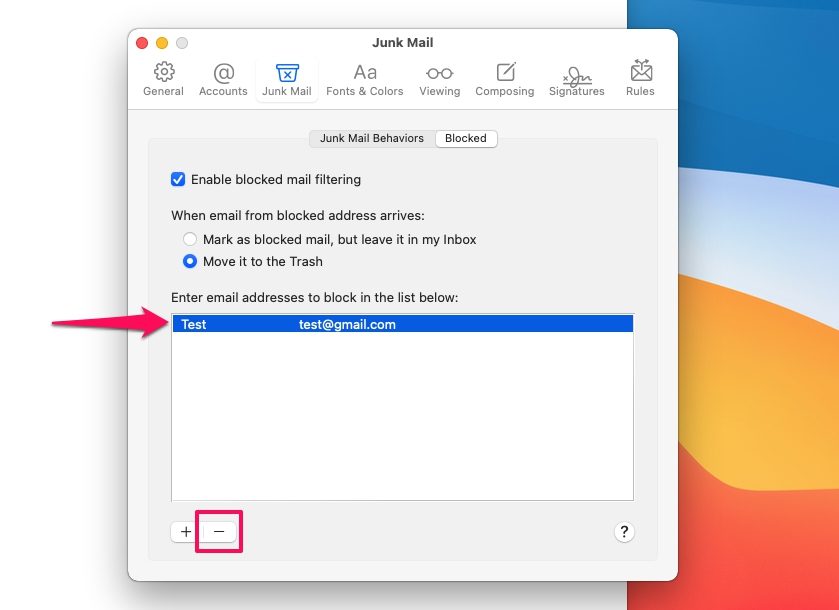Screen dimensions: 839x610
Task: Choose the 'Move it to the Trash' option
Action: (190, 262)
